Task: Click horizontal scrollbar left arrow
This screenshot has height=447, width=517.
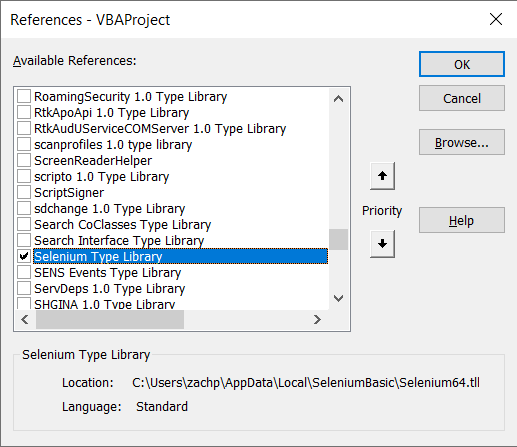Action: [x=25, y=320]
